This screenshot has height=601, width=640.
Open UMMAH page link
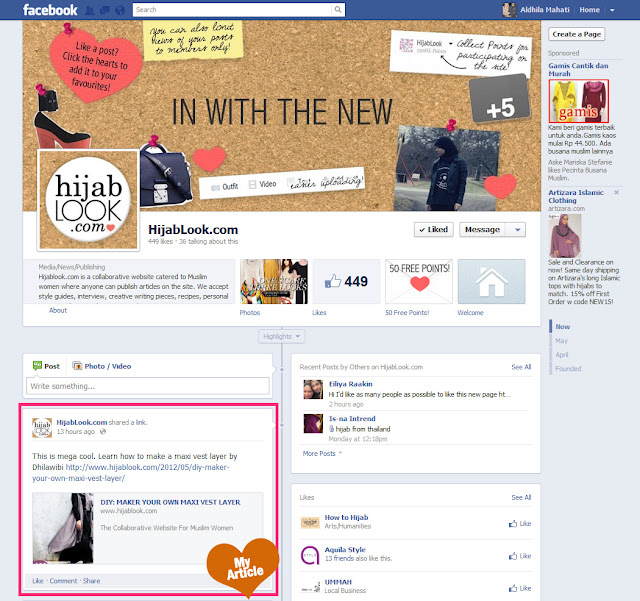(338, 582)
